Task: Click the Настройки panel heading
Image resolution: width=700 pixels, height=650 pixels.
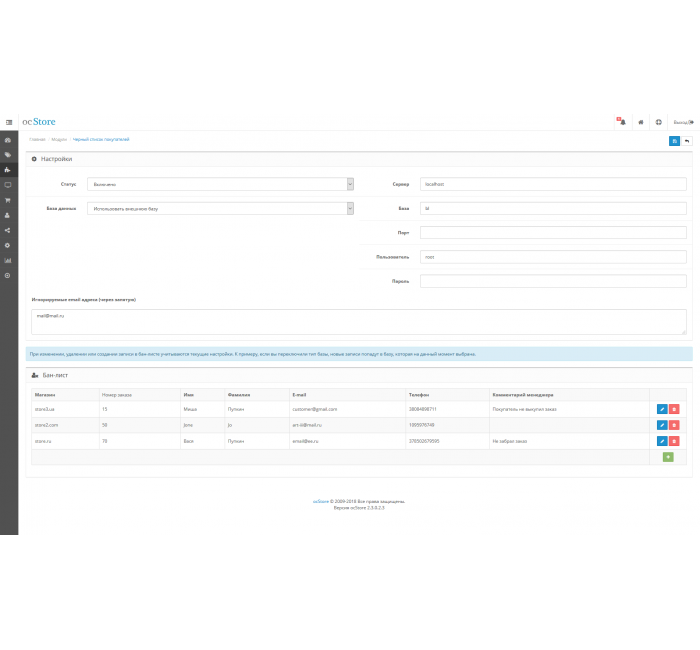Action: (x=52, y=159)
